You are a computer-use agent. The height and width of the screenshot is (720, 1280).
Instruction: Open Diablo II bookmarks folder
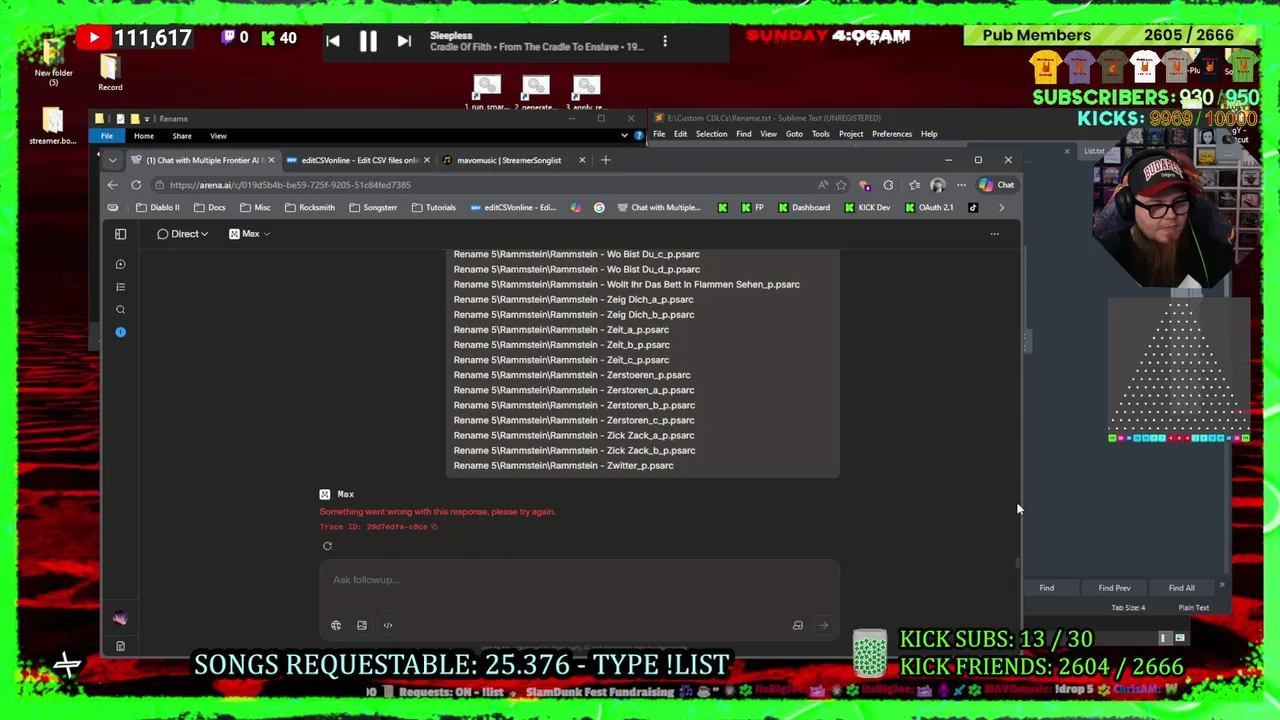[x=157, y=208]
